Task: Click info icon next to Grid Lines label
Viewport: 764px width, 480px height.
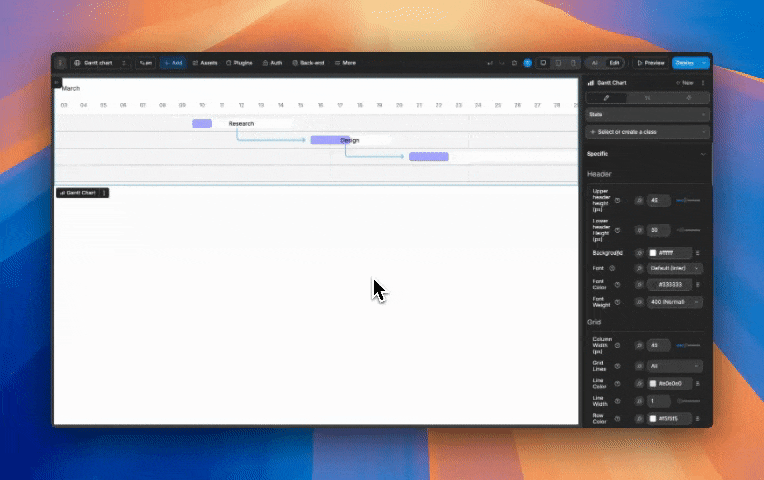Action: click(x=617, y=366)
